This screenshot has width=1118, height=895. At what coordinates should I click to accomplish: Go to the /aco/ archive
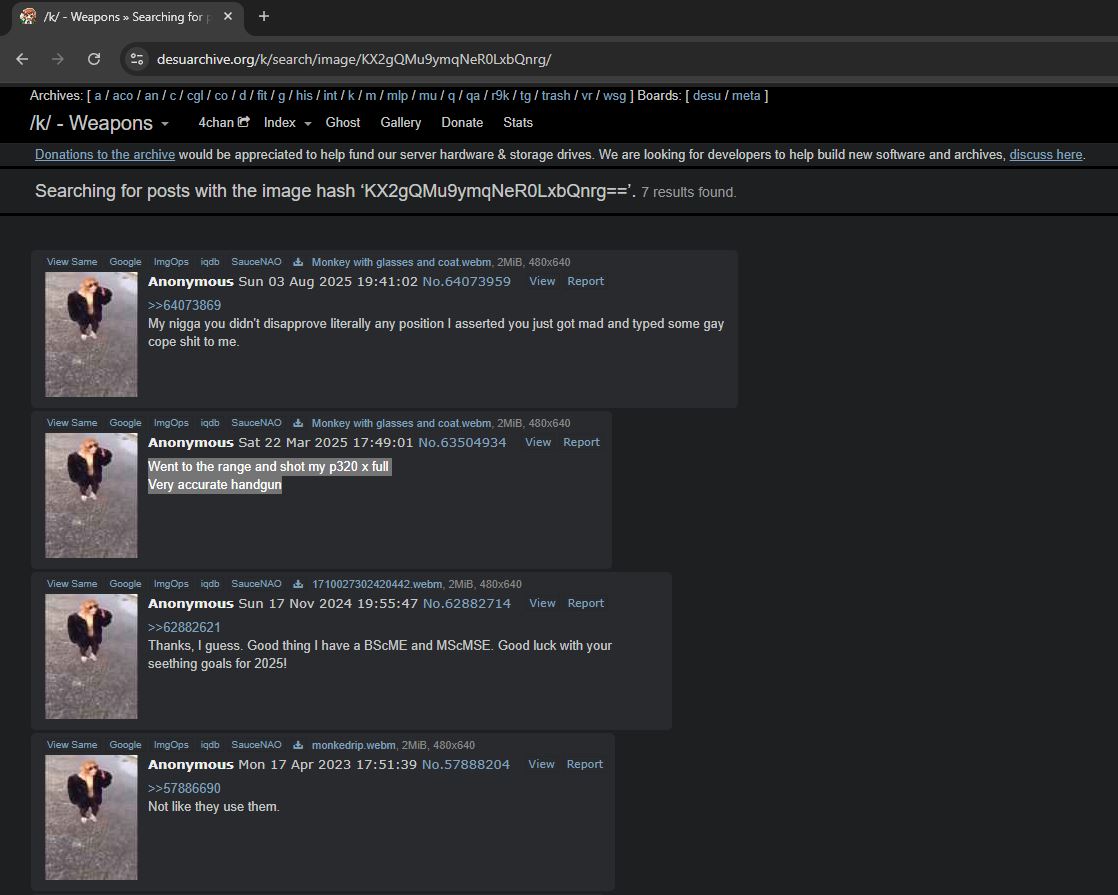(x=123, y=96)
